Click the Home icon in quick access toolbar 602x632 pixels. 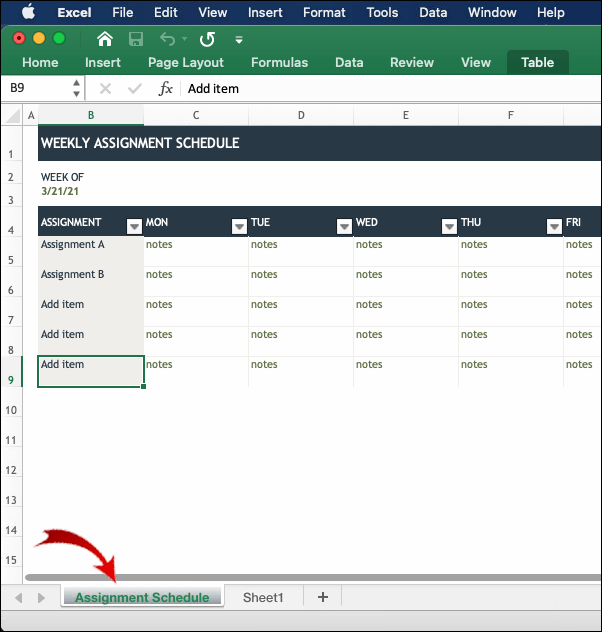pyautogui.click(x=105, y=39)
